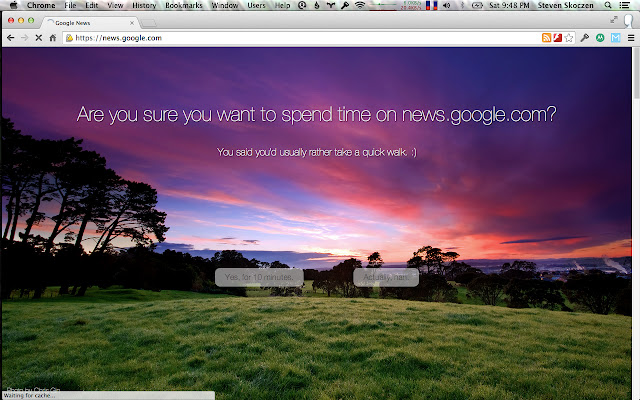Screen dimensions: 640x400
Task: Open the Wi-Fi status menu
Action: pyautogui.click(x=360, y=5)
